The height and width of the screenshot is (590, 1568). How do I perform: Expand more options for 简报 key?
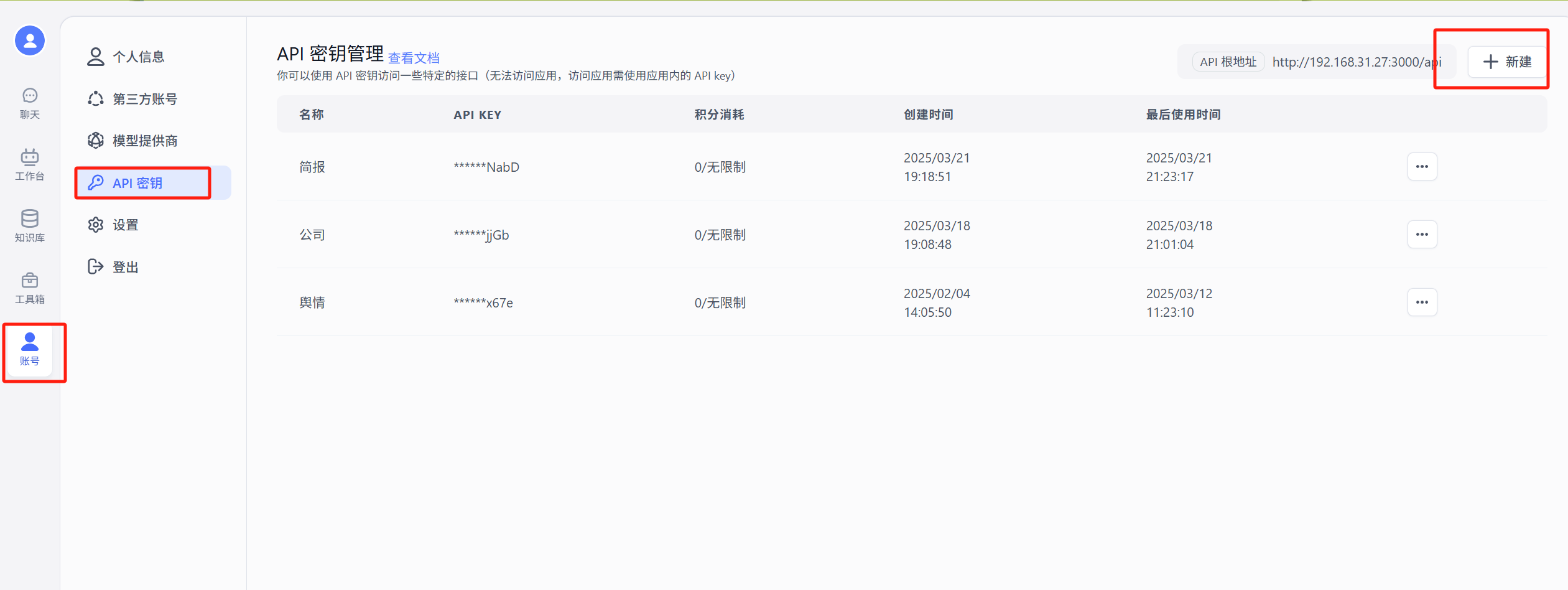coord(1422,167)
